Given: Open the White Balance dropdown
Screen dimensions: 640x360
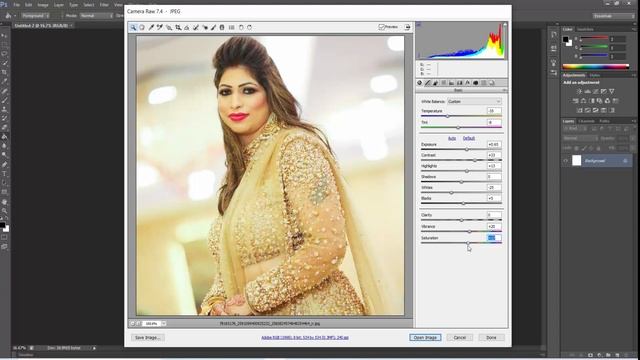Looking at the screenshot, I should click(474, 101).
